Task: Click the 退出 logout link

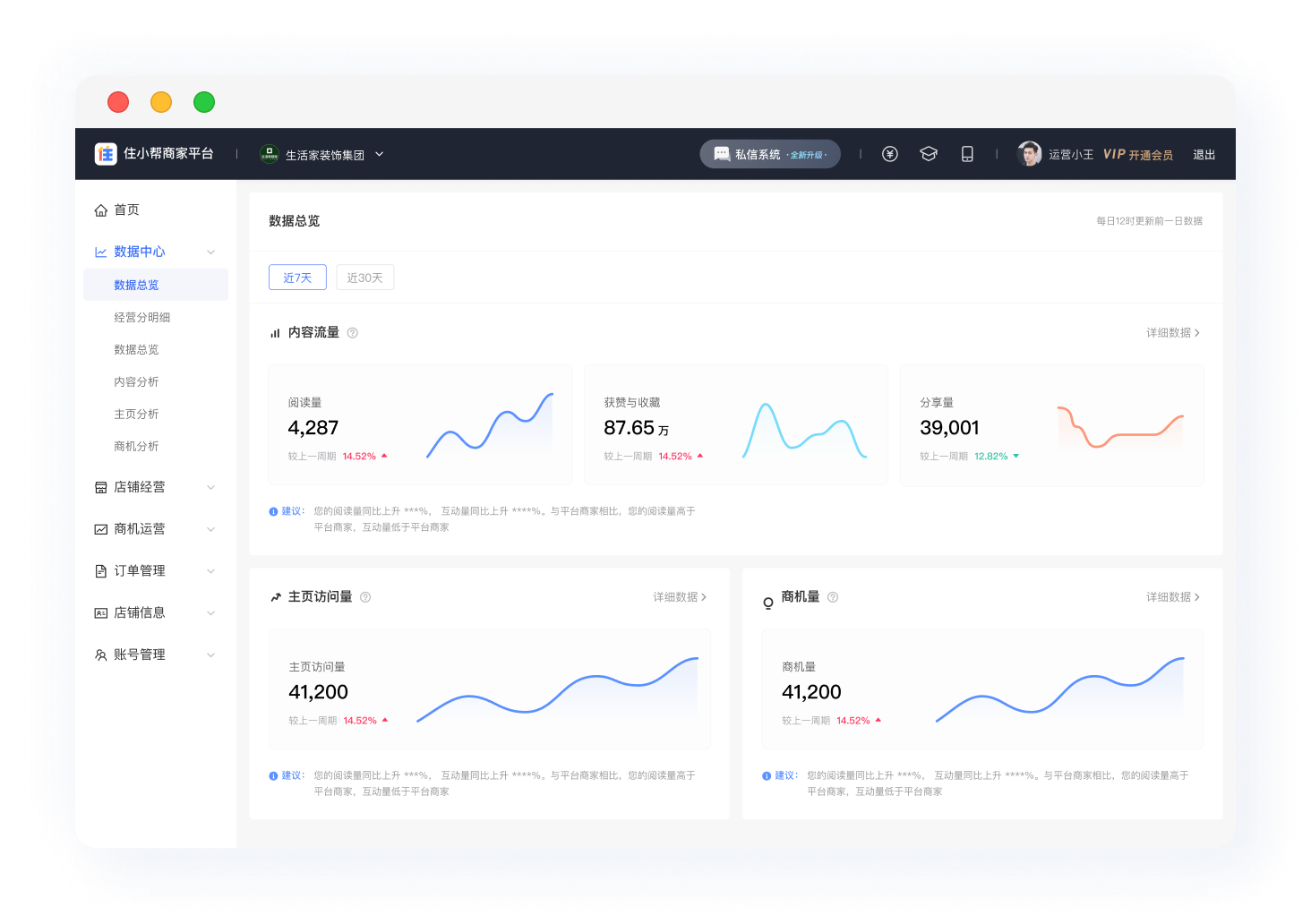Action: 1204,155
